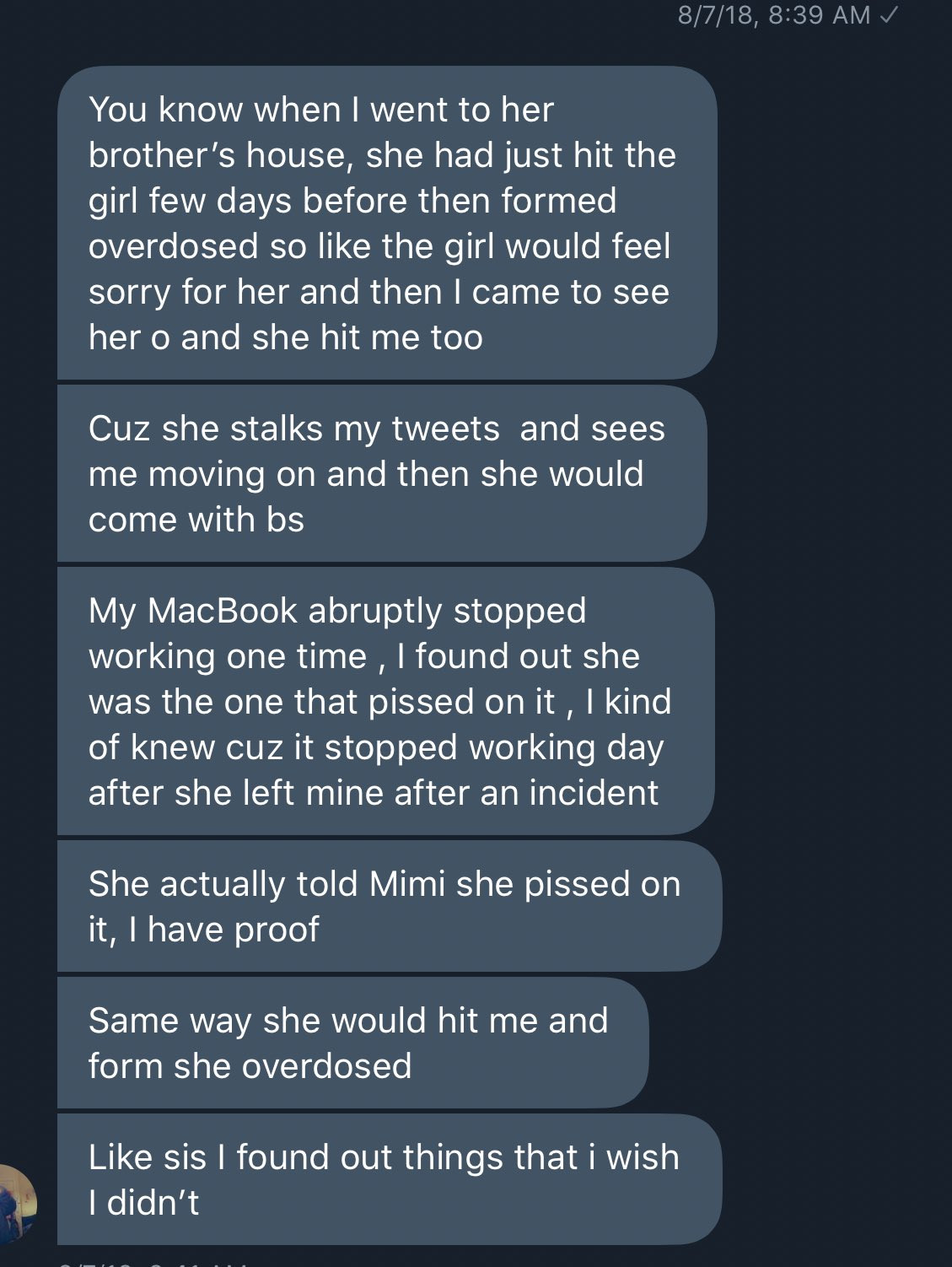
Task: Tap the name "Mimi" in the message
Action: 407,884
